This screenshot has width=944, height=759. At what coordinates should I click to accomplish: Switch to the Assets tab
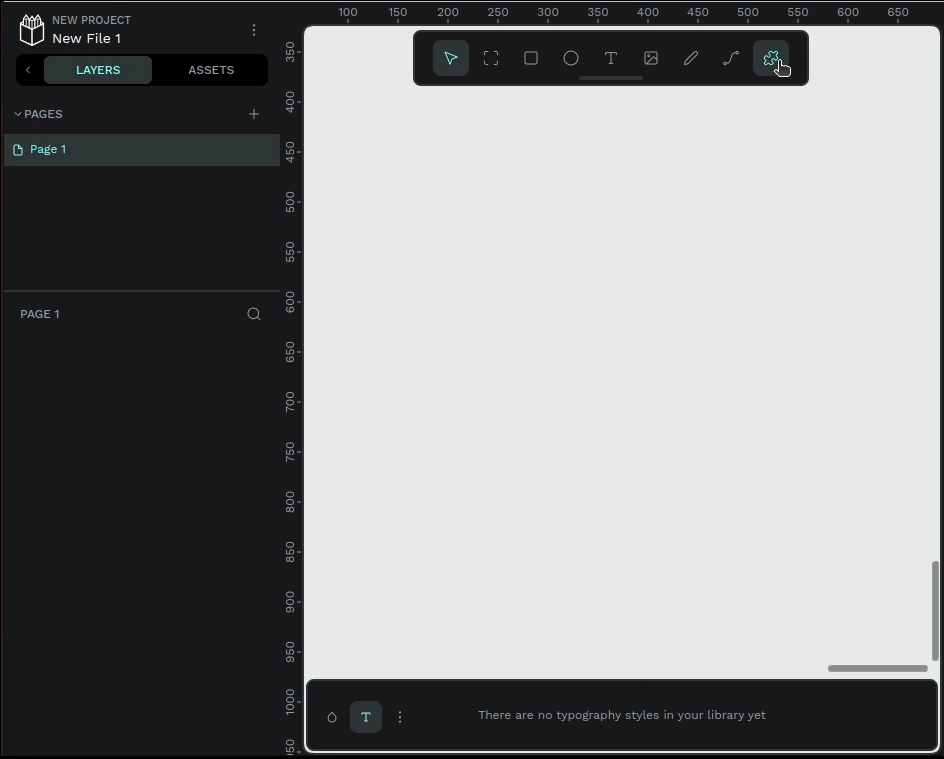click(x=211, y=70)
